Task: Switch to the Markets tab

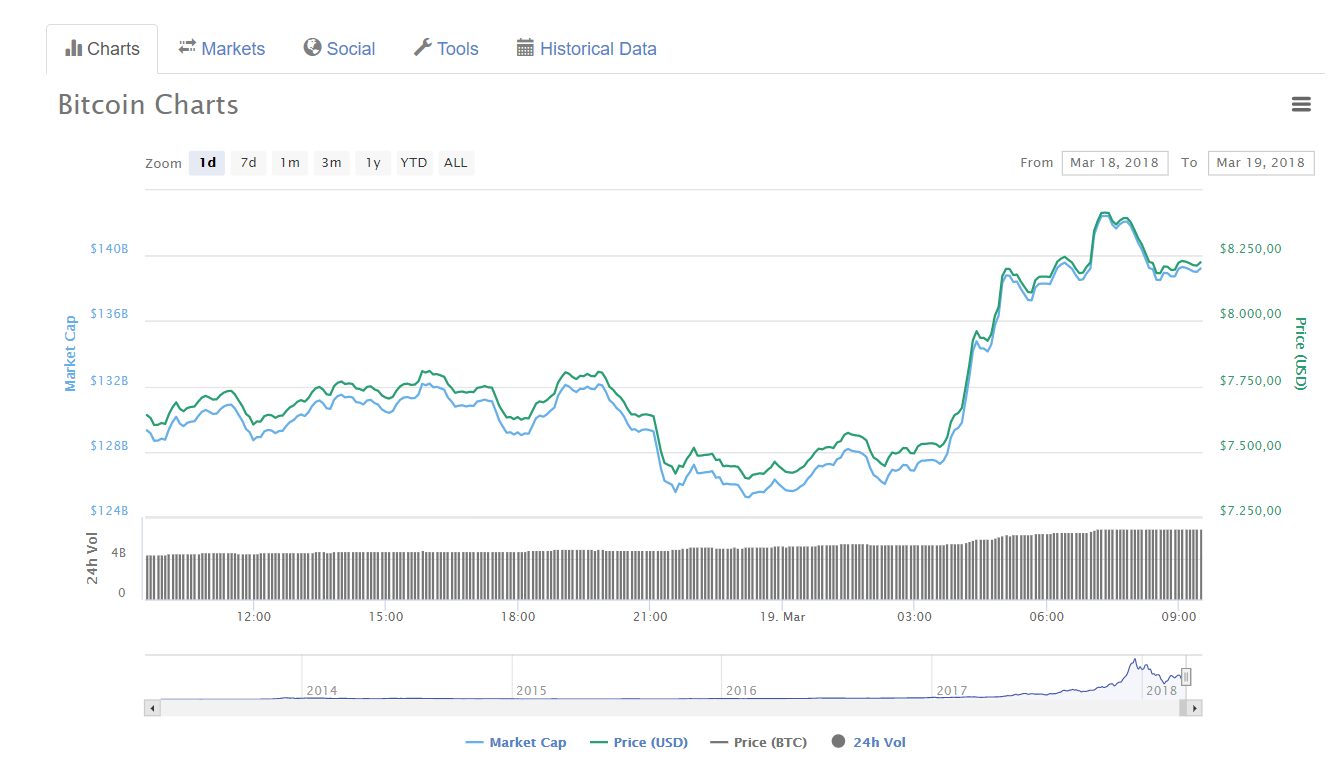Action: pyautogui.click(x=221, y=49)
